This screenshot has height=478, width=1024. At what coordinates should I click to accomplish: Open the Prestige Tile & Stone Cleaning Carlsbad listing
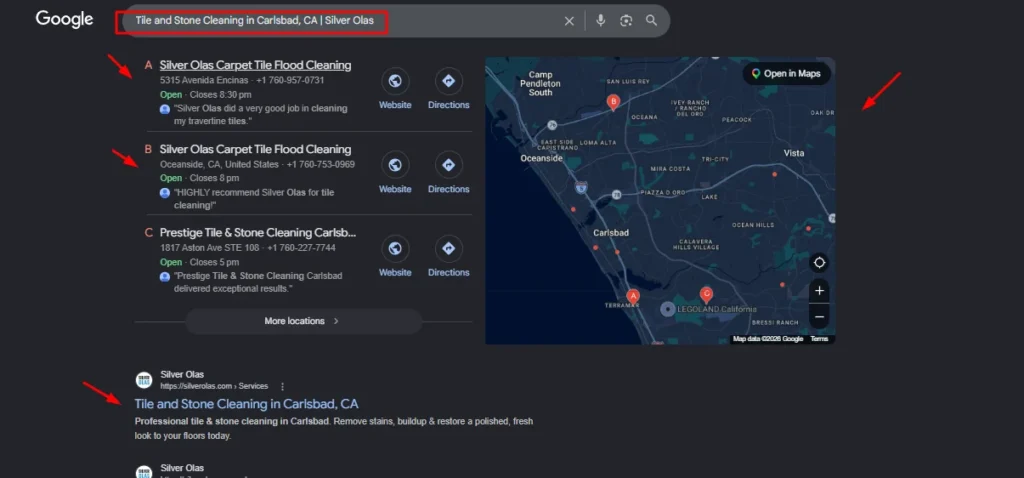pos(258,233)
